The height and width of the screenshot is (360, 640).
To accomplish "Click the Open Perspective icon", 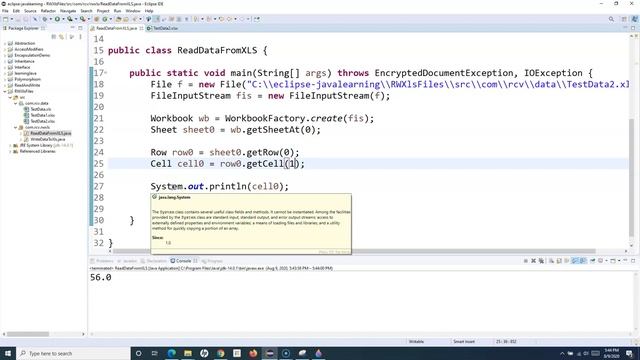I will pyautogui.click(x=624, y=19).
